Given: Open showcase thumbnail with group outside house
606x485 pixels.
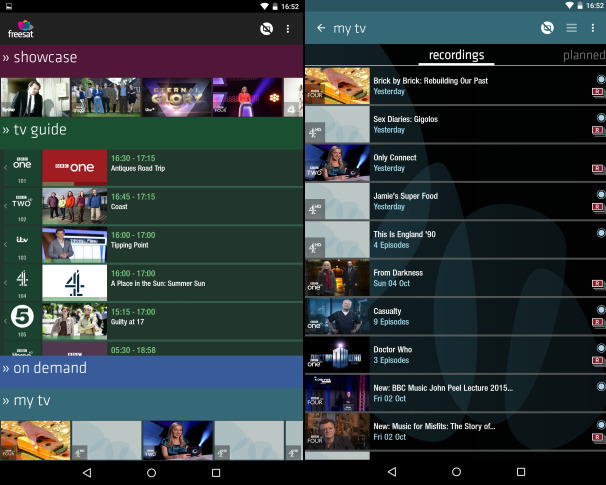Looking at the screenshot, I should coord(106,97).
